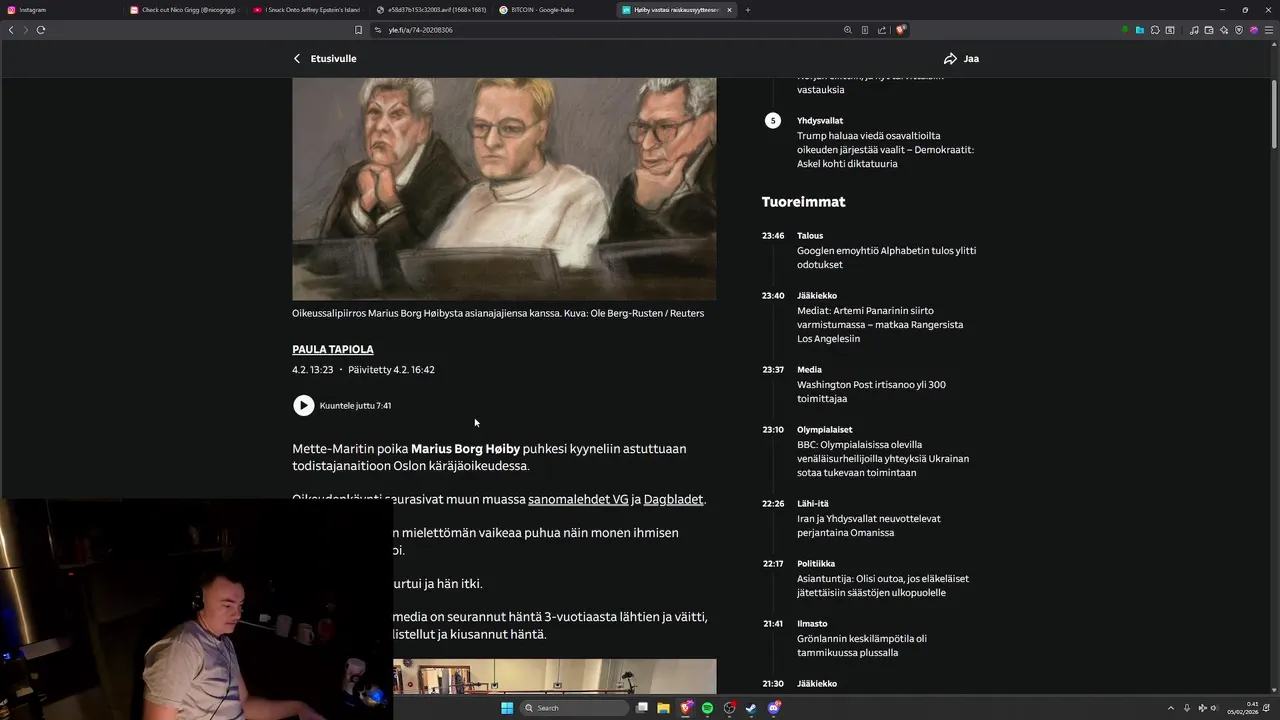1280x720 pixels.
Task: Open the Leo AI sparkle icon in toolbar
Action: click(1224, 30)
